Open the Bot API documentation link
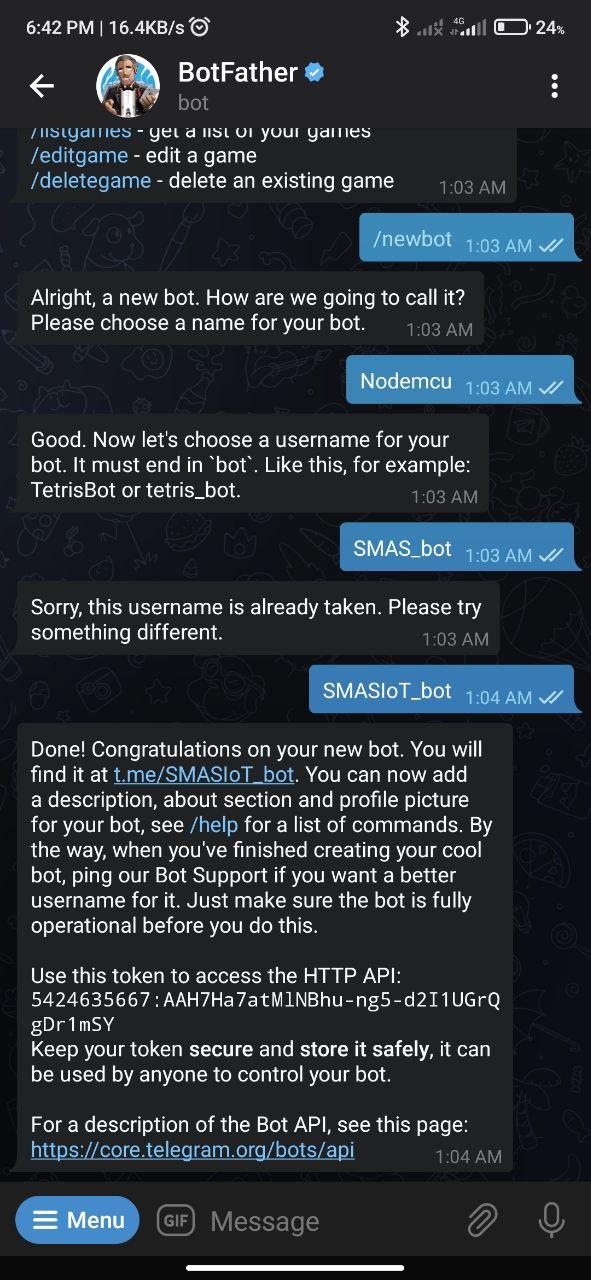Screen dimensions: 591x1280 tap(192, 1149)
